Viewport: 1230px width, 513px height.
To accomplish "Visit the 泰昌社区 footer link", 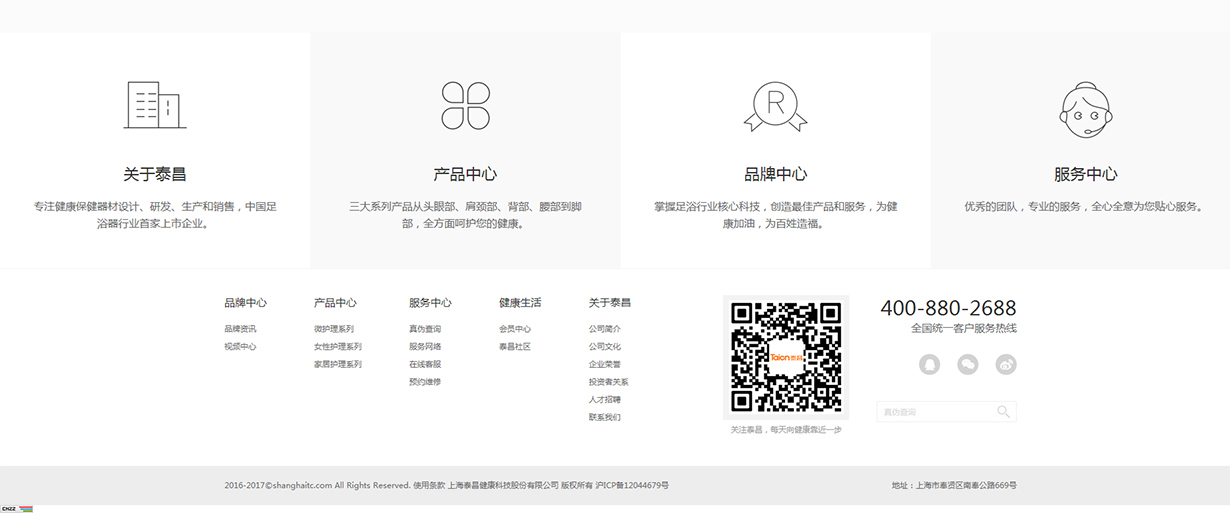I will pyautogui.click(x=515, y=347).
